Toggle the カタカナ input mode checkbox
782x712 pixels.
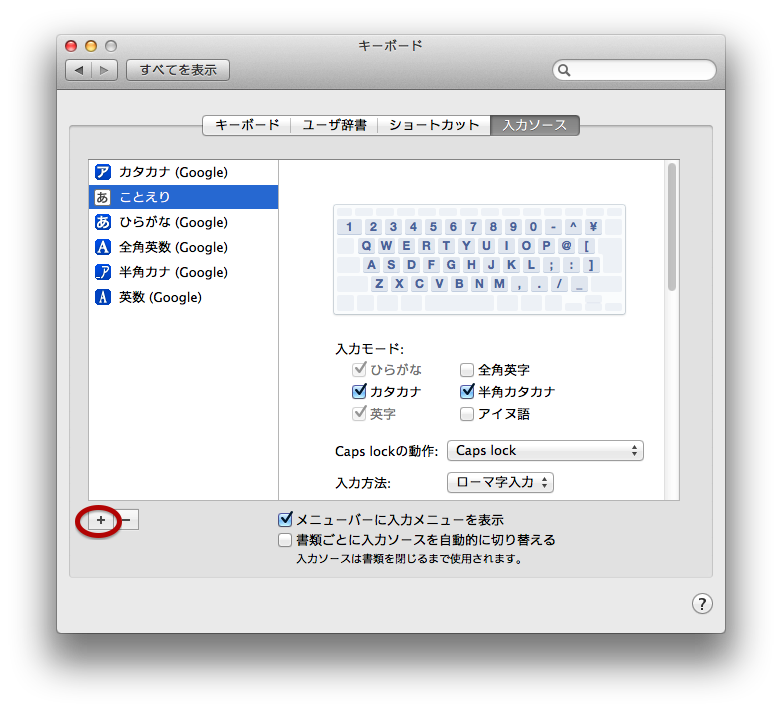(x=359, y=392)
